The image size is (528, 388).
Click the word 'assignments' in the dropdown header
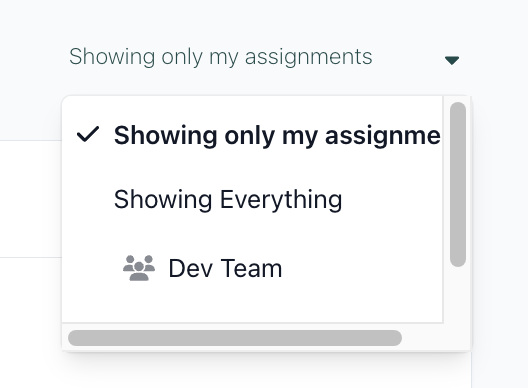(308, 57)
